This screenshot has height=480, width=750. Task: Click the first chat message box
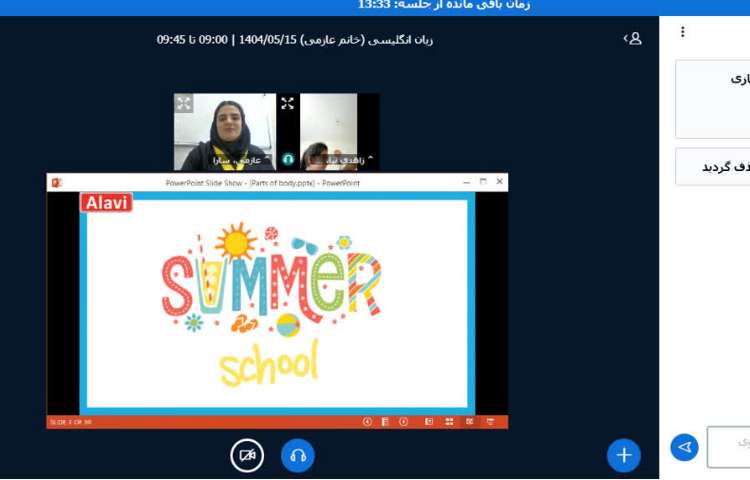click(712, 98)
